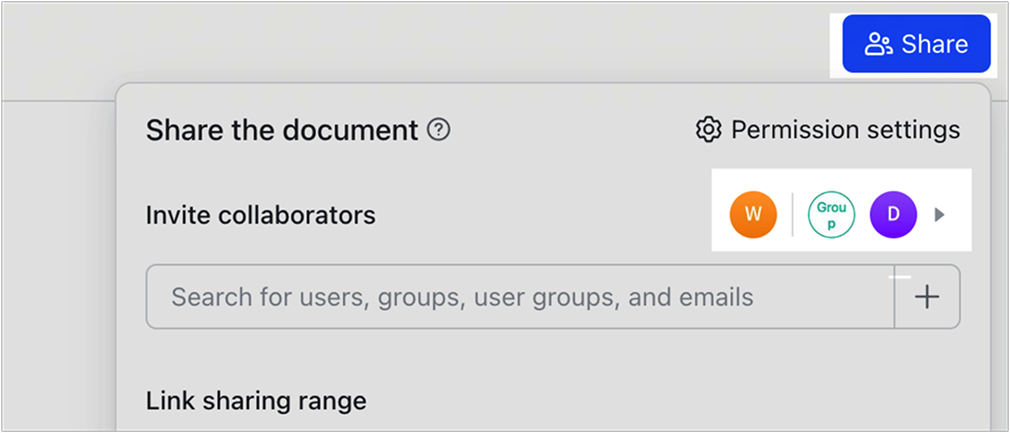Screen dimensions: 1010x433
Task: Select the green Group collaborator avatar
Action: (x=831, y=214)
